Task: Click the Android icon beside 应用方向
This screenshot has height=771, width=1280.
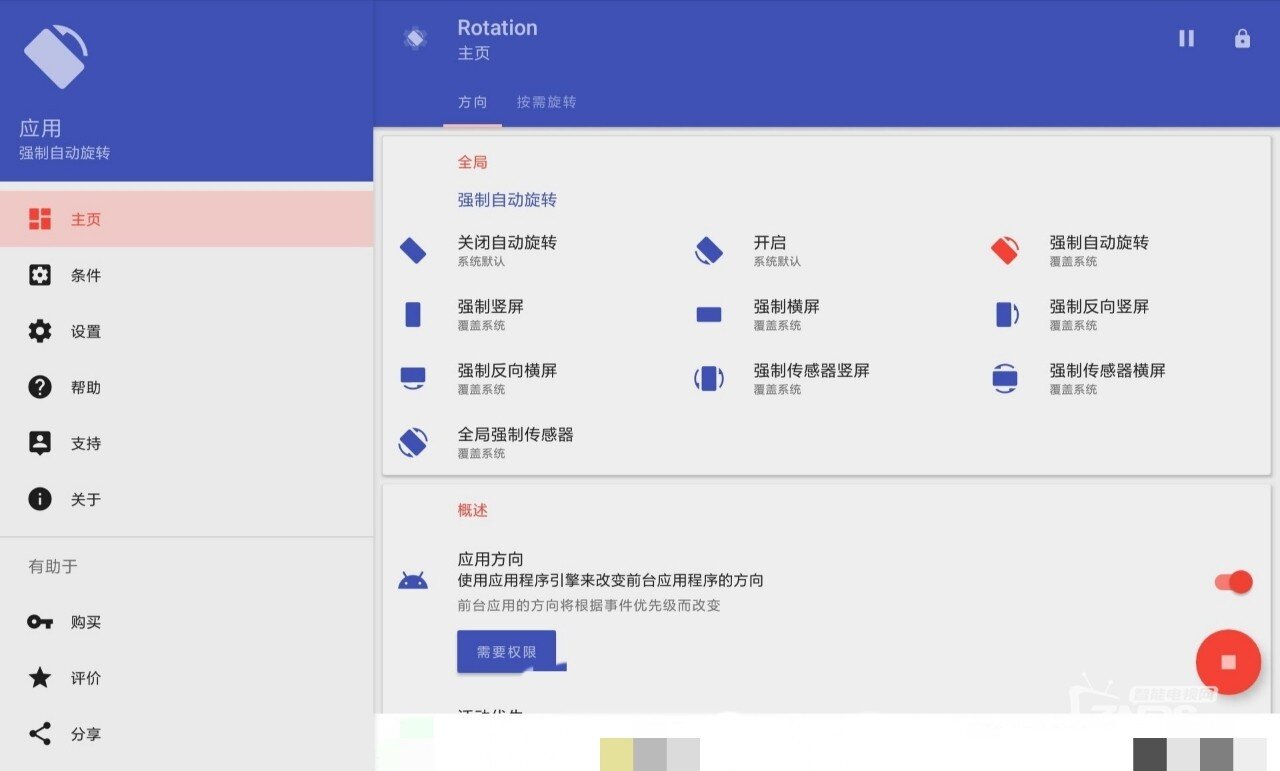Action: pos(413,581)
